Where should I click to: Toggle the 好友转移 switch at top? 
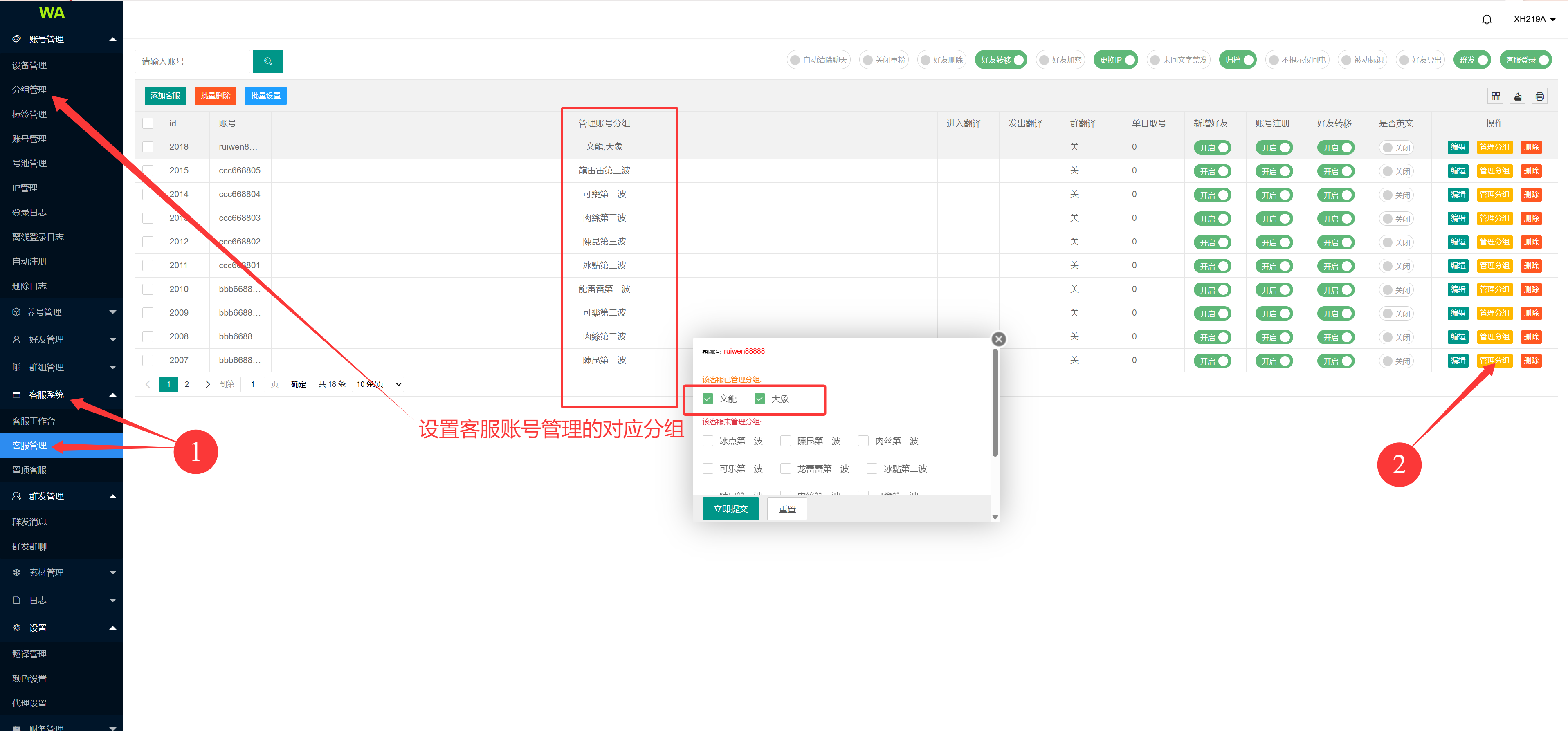(x=1001, y=60)
